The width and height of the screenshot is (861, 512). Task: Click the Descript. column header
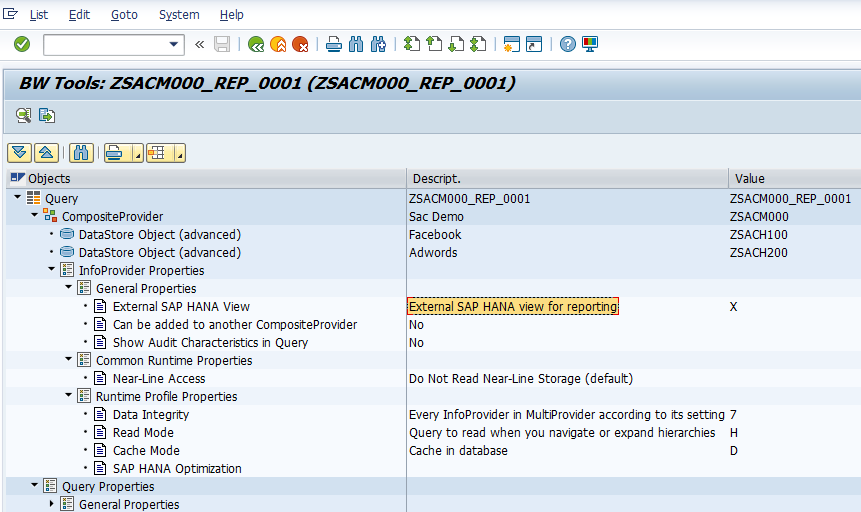pyautogui.click(x=568, y=179)
